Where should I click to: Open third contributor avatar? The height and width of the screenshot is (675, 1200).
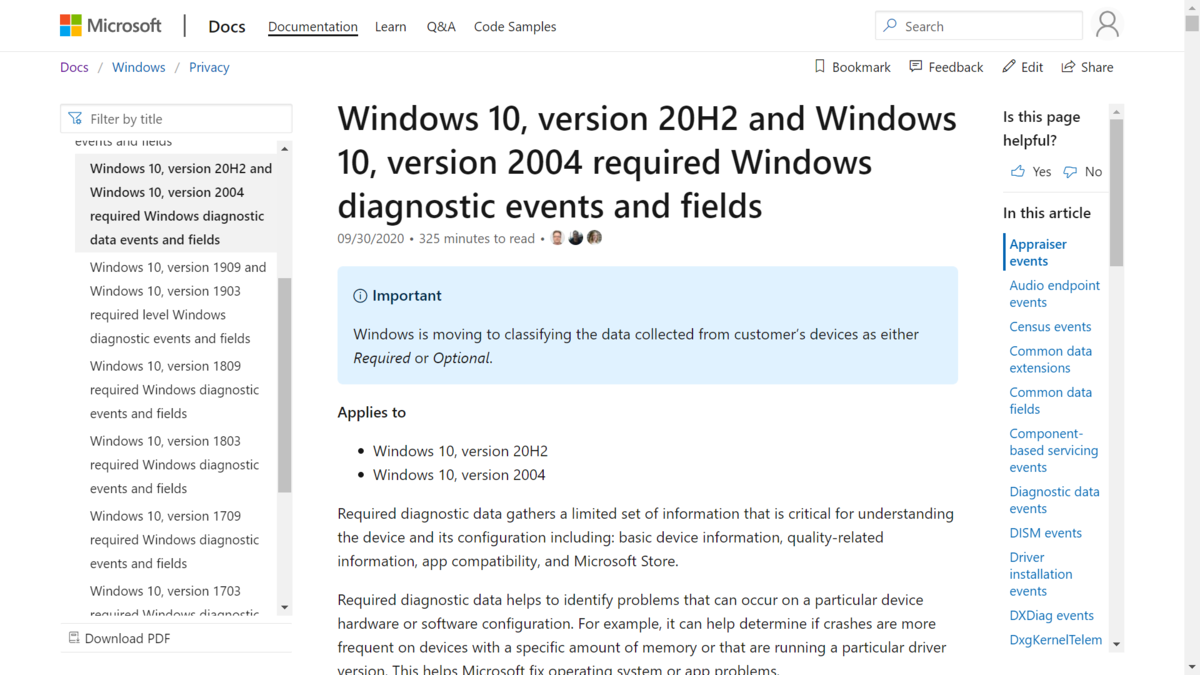[594, 238]
